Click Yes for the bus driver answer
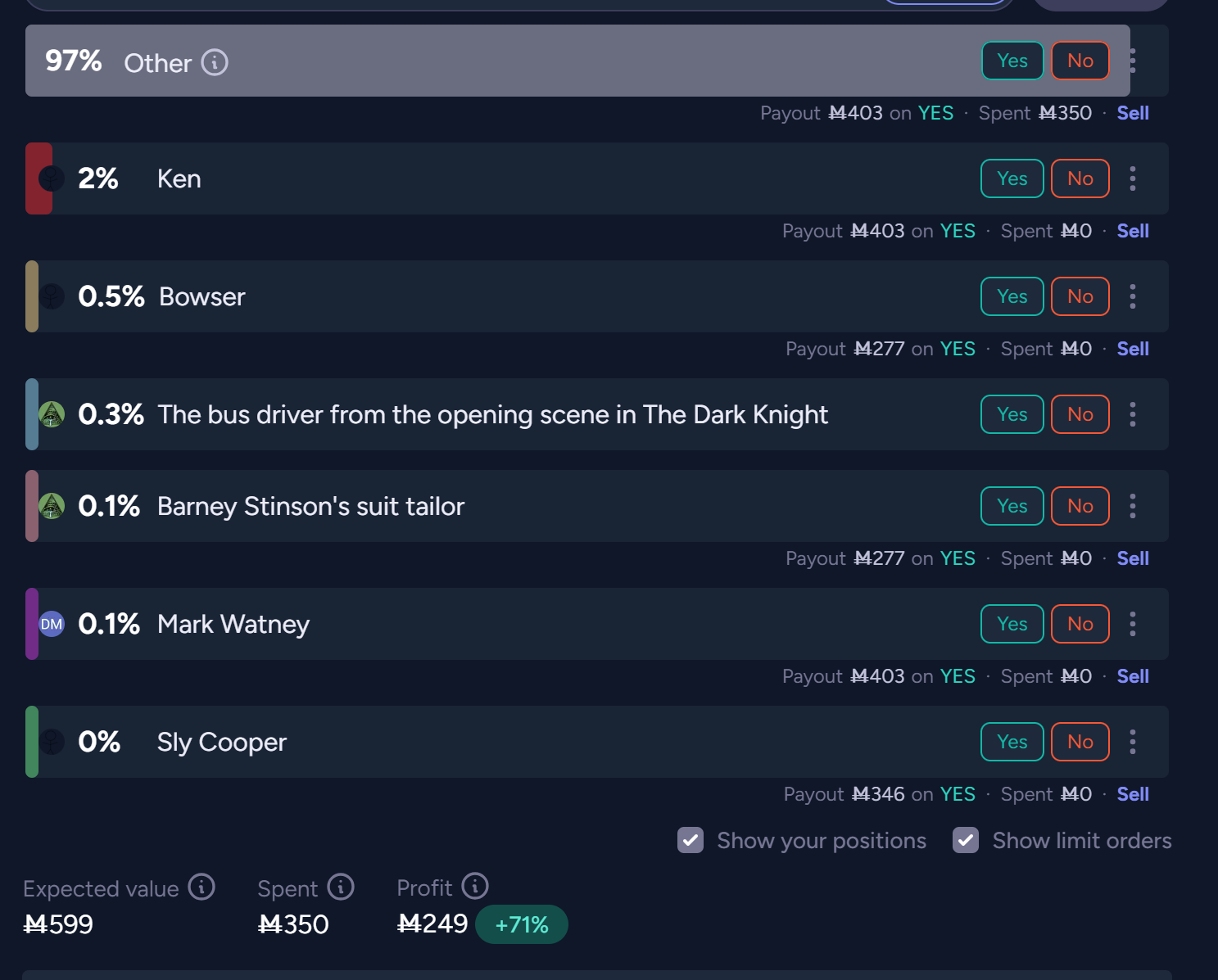 [x=1012, y=414]
